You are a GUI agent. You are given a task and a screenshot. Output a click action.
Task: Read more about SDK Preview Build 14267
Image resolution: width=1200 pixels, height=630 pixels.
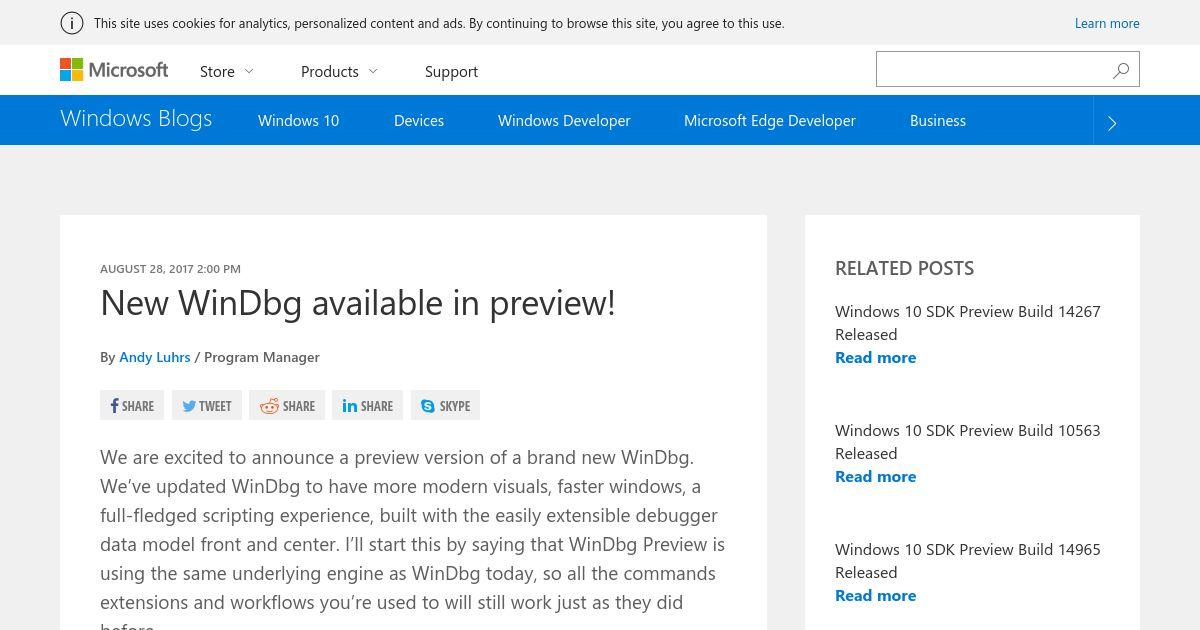point(875,357)
